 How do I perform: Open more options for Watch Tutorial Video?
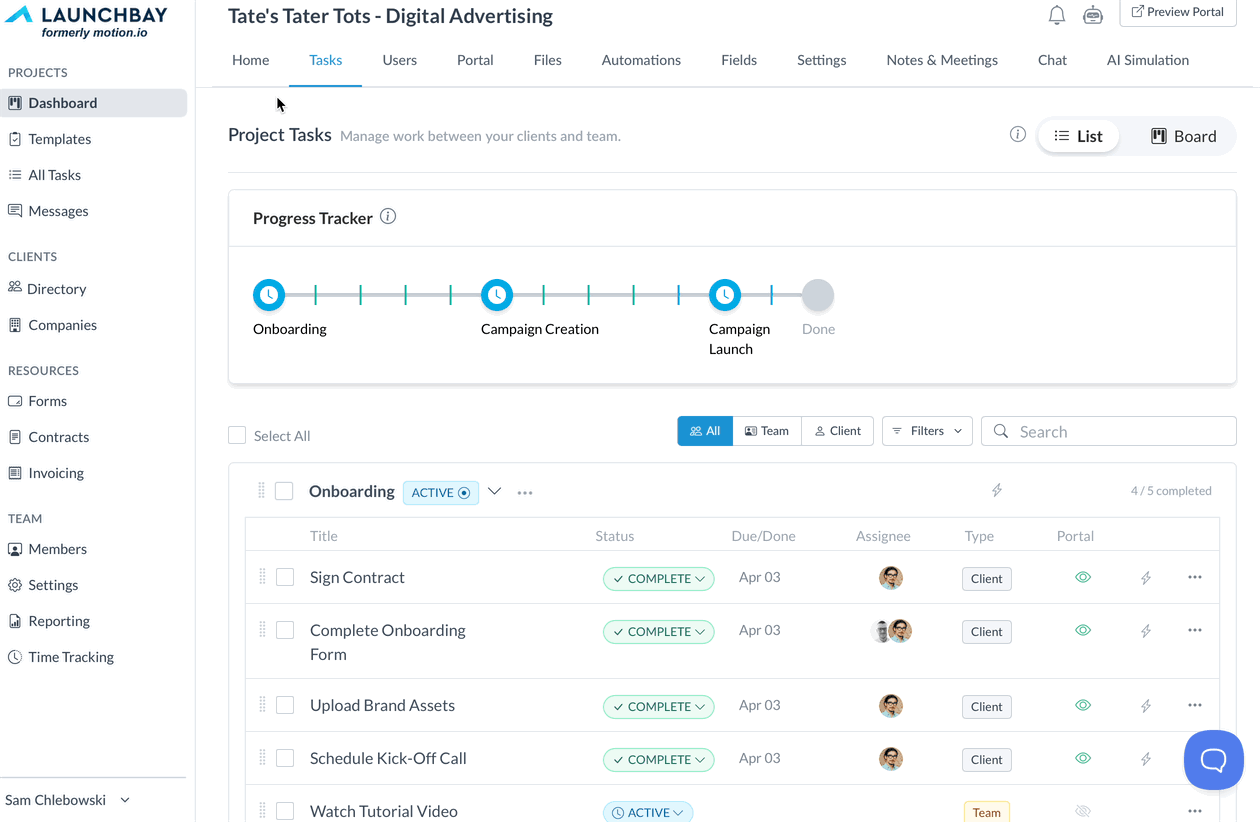[1195, 811]
